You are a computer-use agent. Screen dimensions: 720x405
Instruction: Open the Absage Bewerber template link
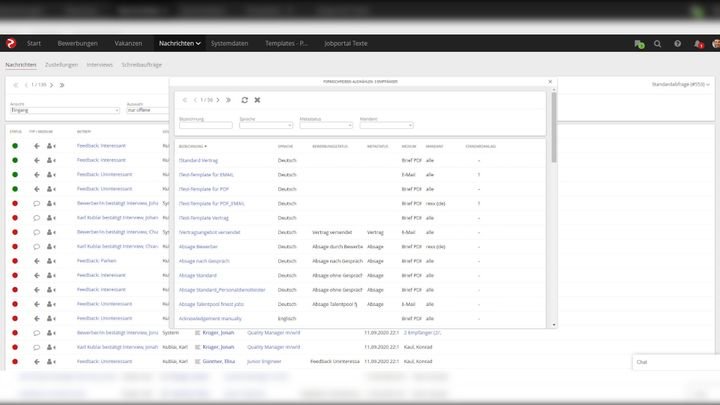click(198, 247)
